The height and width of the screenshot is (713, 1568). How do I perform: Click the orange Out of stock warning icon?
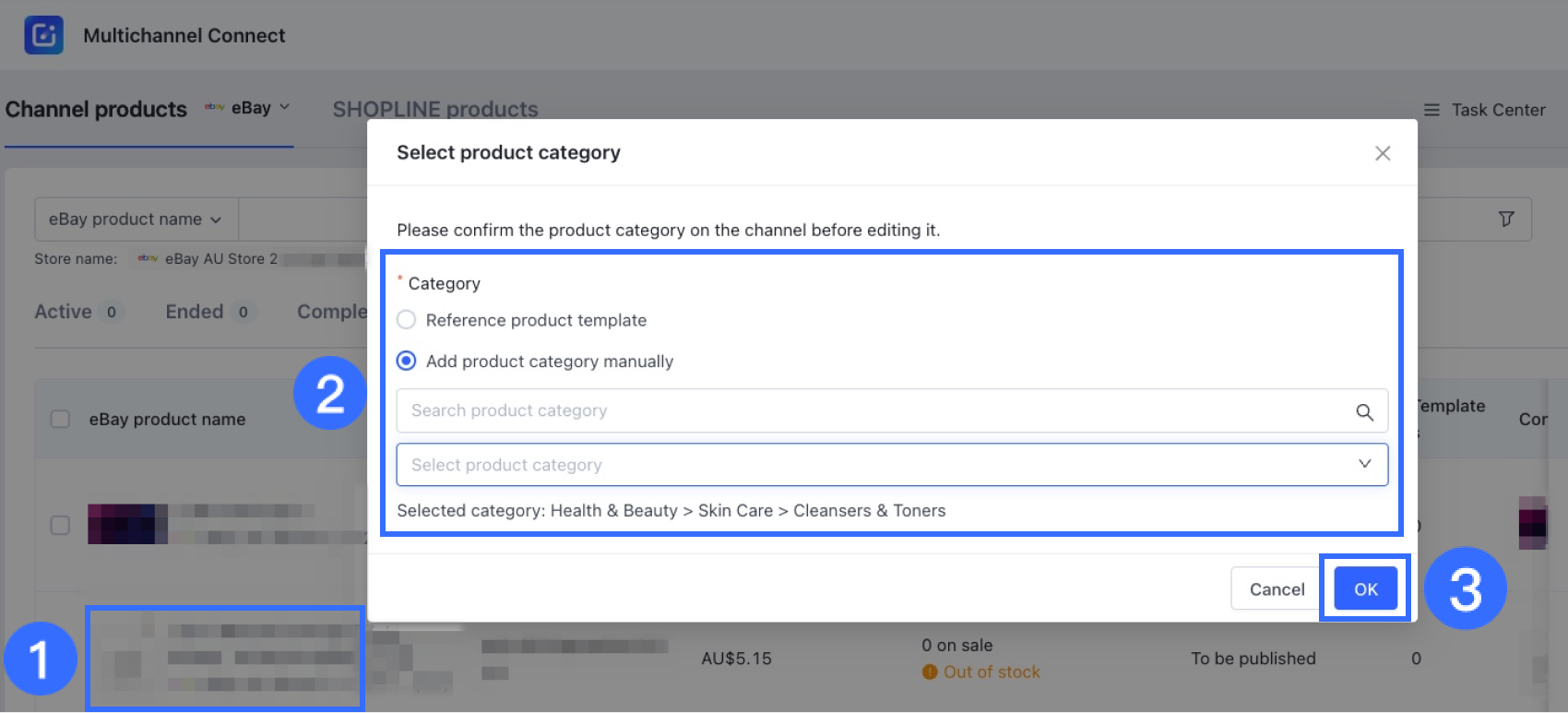930,672
